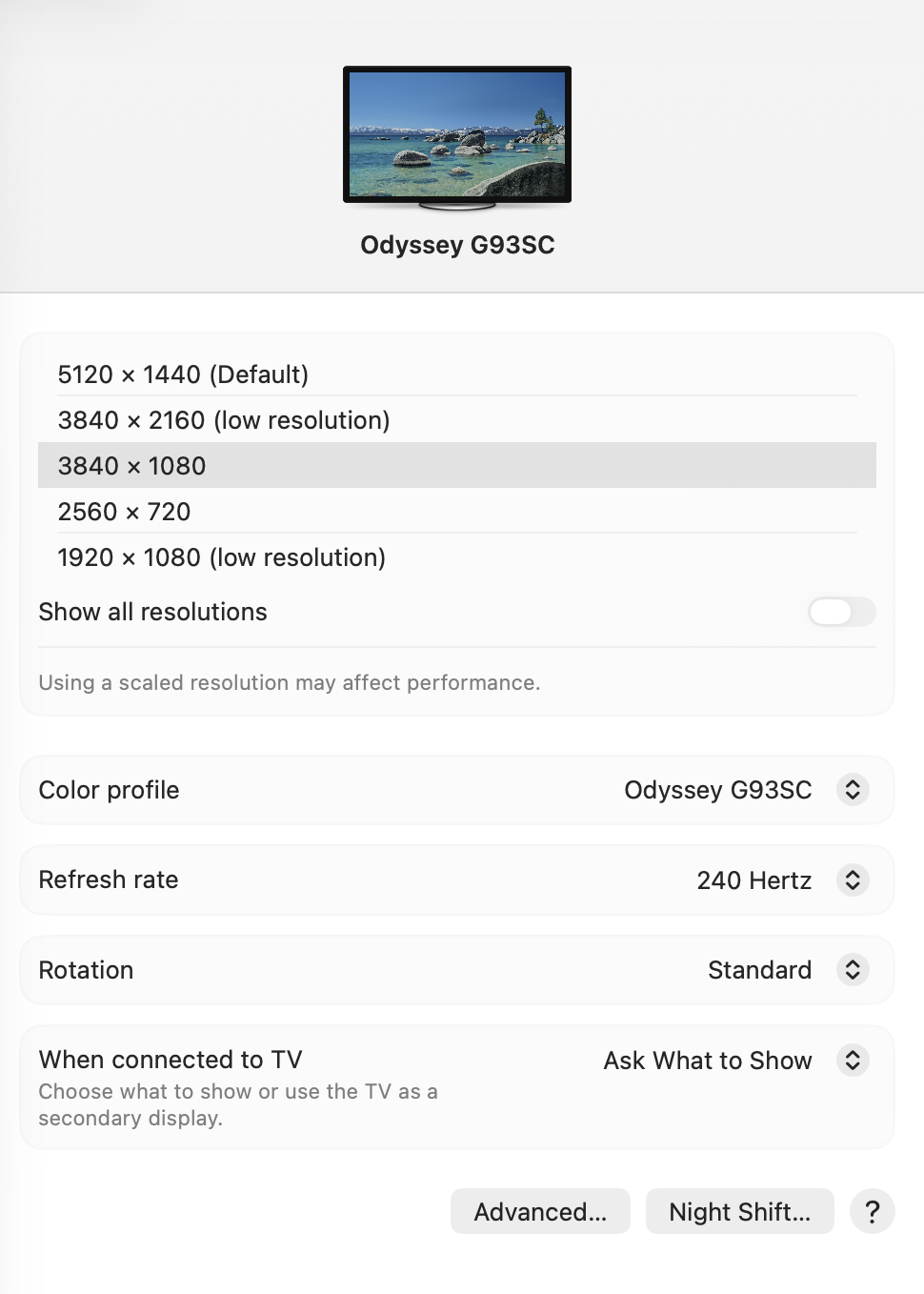Click the Odyssey G93SC color profile value
This screenshot has height=1294, width=924.
(718, 790)
